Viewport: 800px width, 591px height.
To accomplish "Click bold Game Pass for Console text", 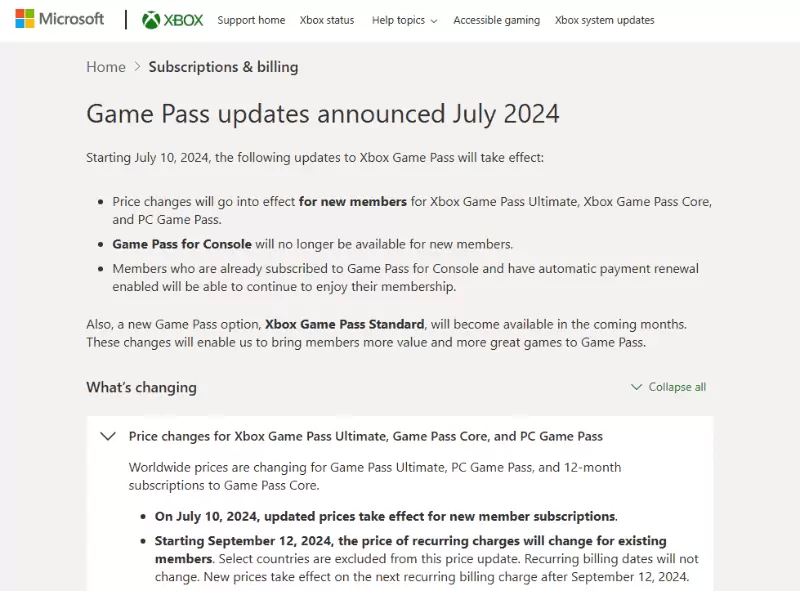I will pyautogui.click(x=182, y=244).
